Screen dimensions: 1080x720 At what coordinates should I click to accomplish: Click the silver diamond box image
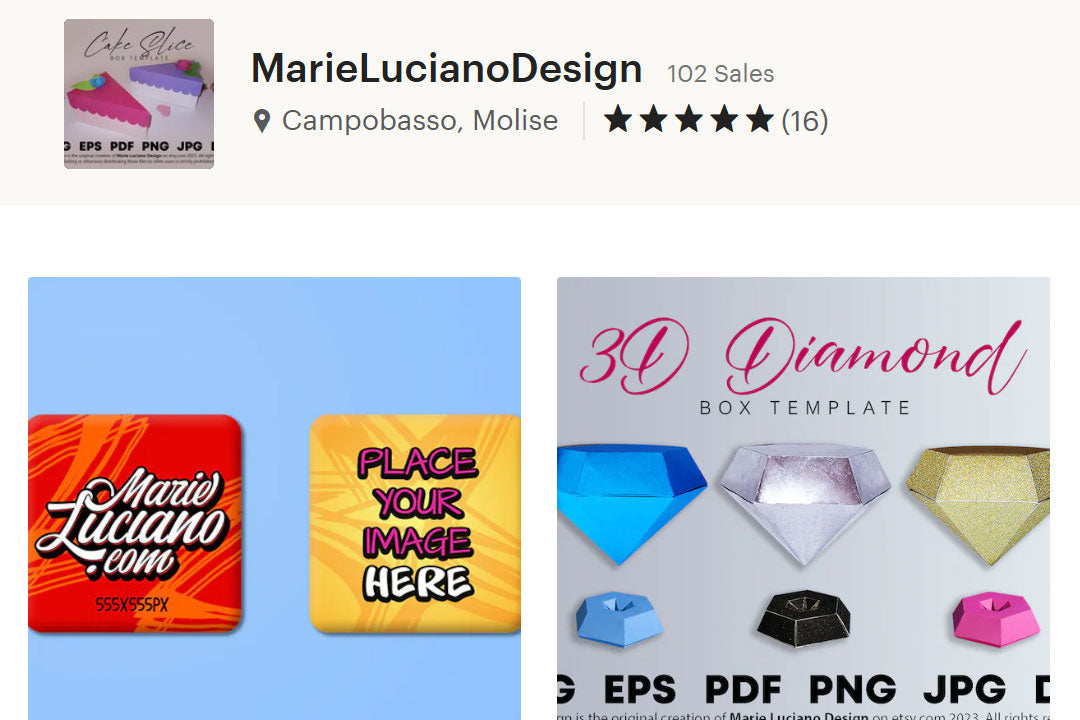[805, 503]
